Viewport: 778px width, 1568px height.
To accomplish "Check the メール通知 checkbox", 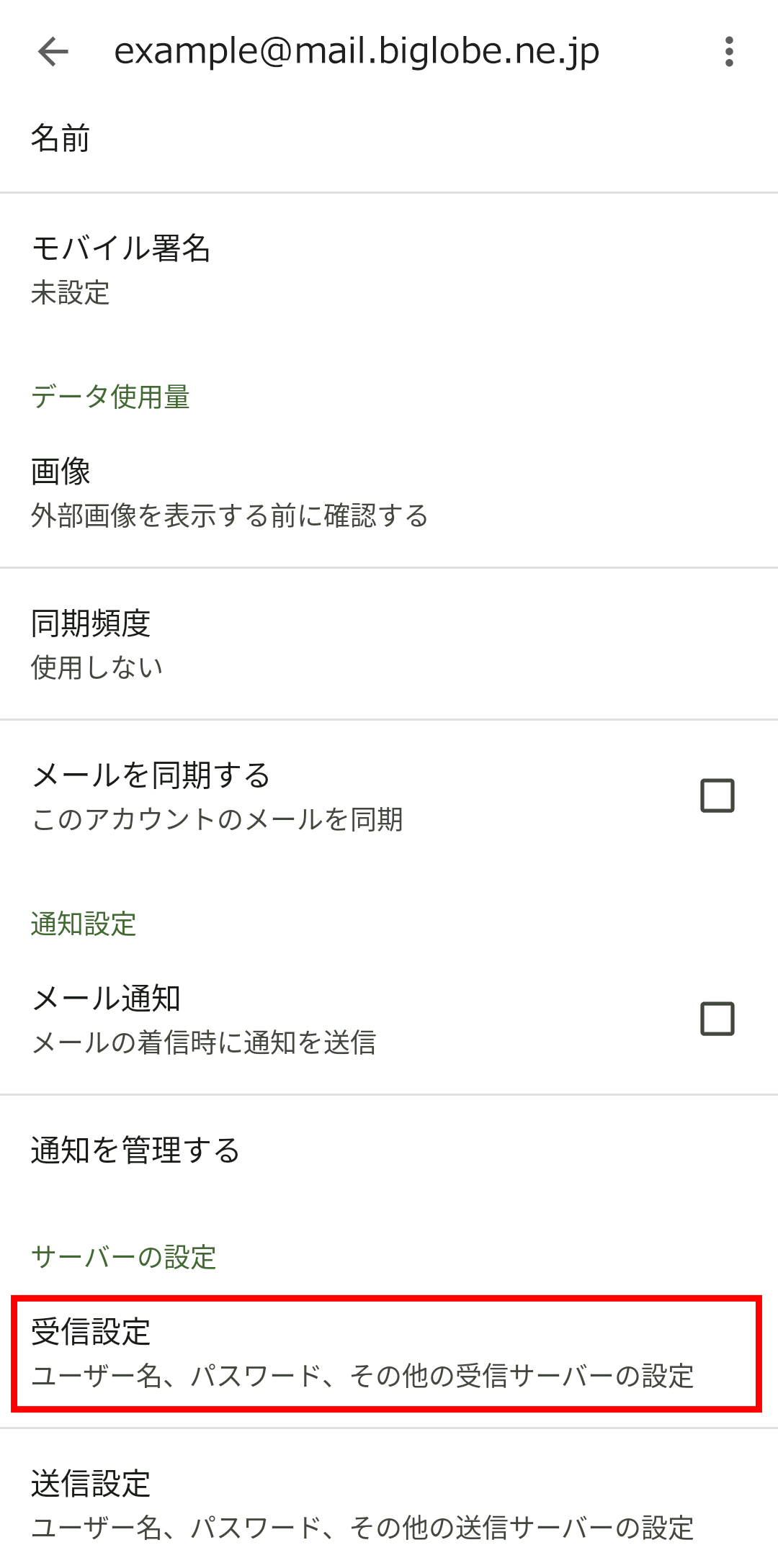I will click(x=717, y=1019).
